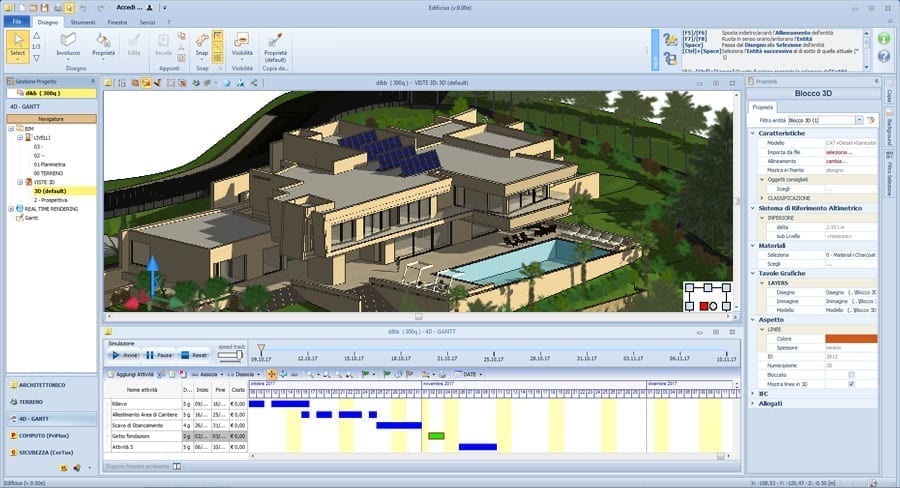Toggle the speed track switch
The width and height of the screenshot is (900, 488).
click(x=230, y=355)
